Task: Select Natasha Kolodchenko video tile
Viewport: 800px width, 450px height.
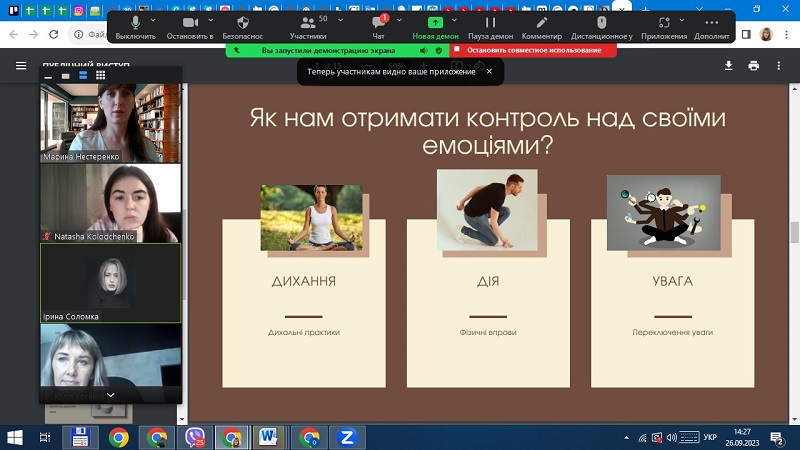Action: (x=111, y=203)
